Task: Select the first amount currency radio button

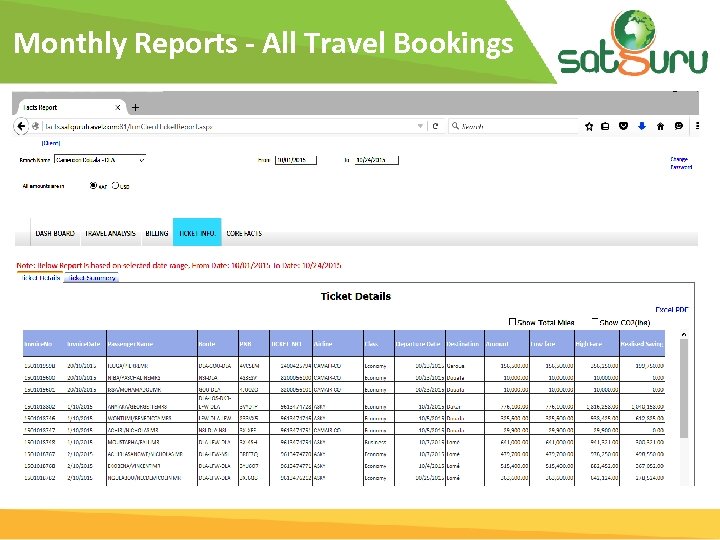Action: 93,186
